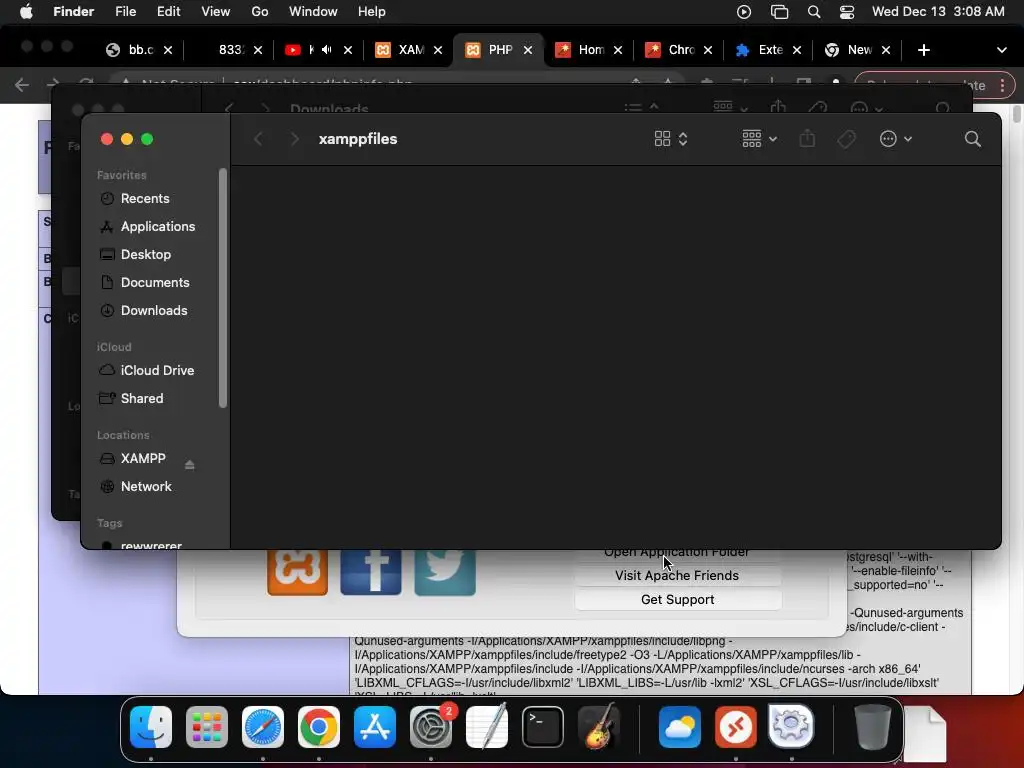The width and height of the screenshot is (1024, 768).
Task: Click the Finder forward arrow
Action: tap(295, 139)
